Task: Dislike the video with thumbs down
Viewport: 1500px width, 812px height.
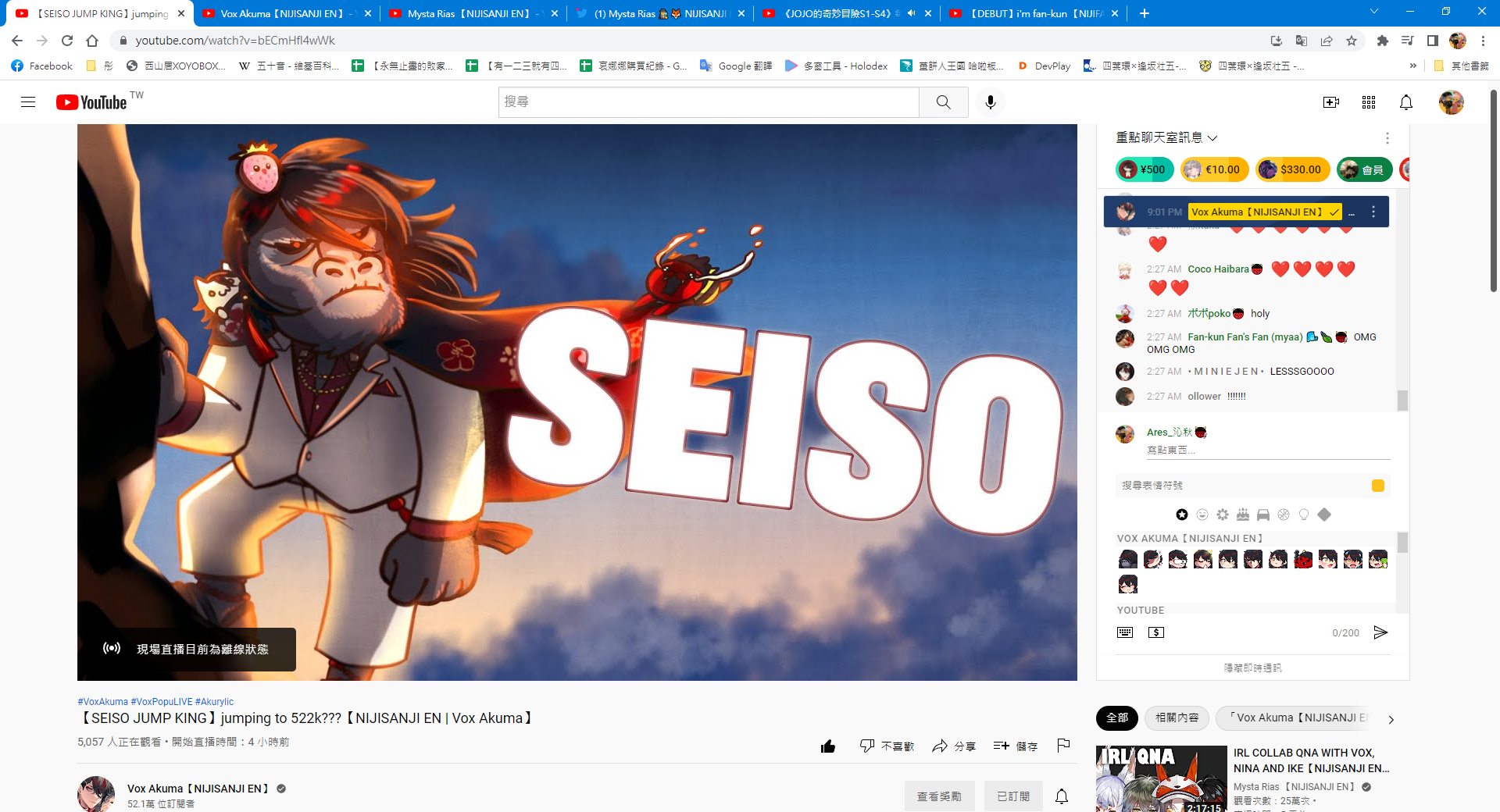Action: click(x=887, y=746)
